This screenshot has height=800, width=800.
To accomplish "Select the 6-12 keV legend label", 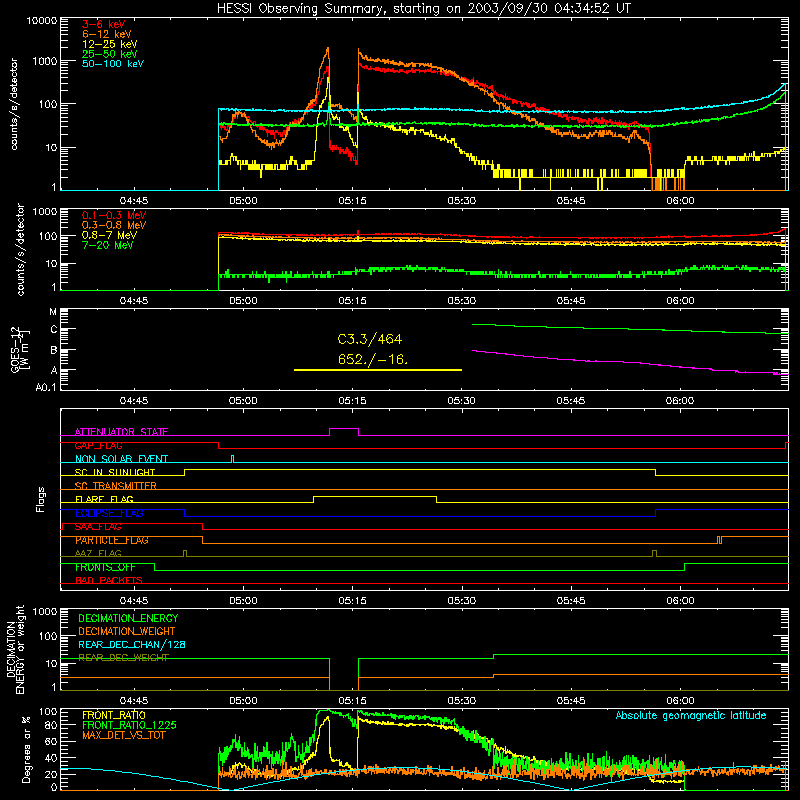I will (x=107, y=34).
